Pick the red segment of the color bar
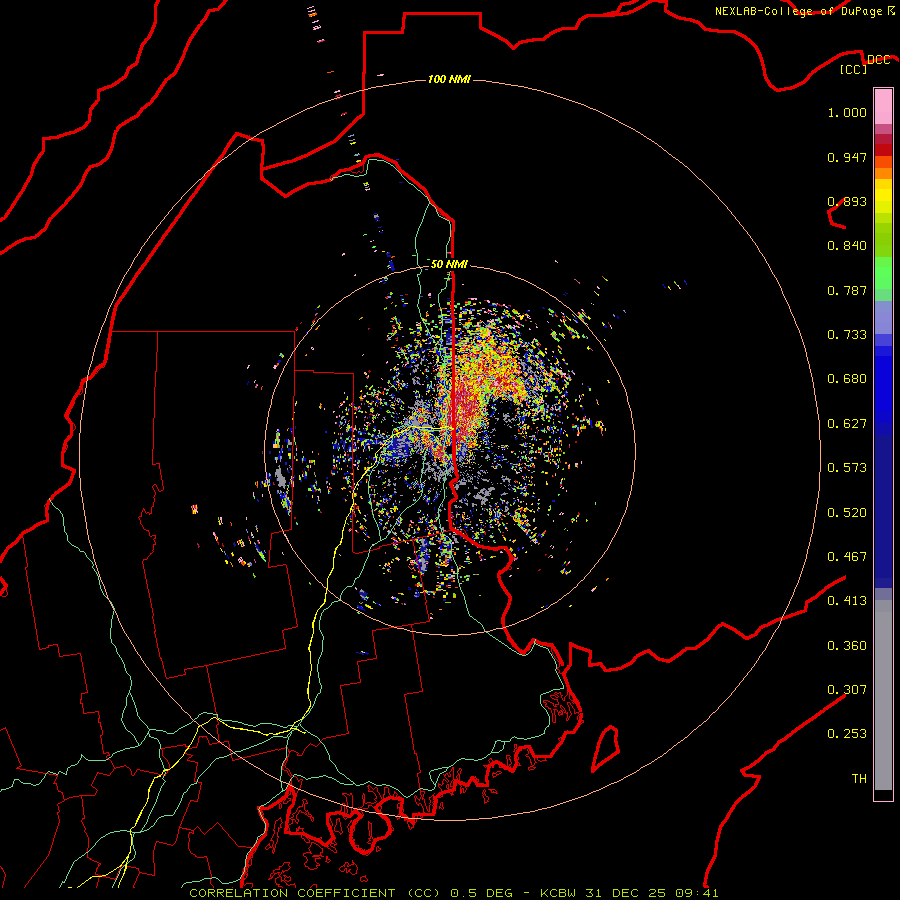This screenshot has width=900, height=900. click(883, 149)
